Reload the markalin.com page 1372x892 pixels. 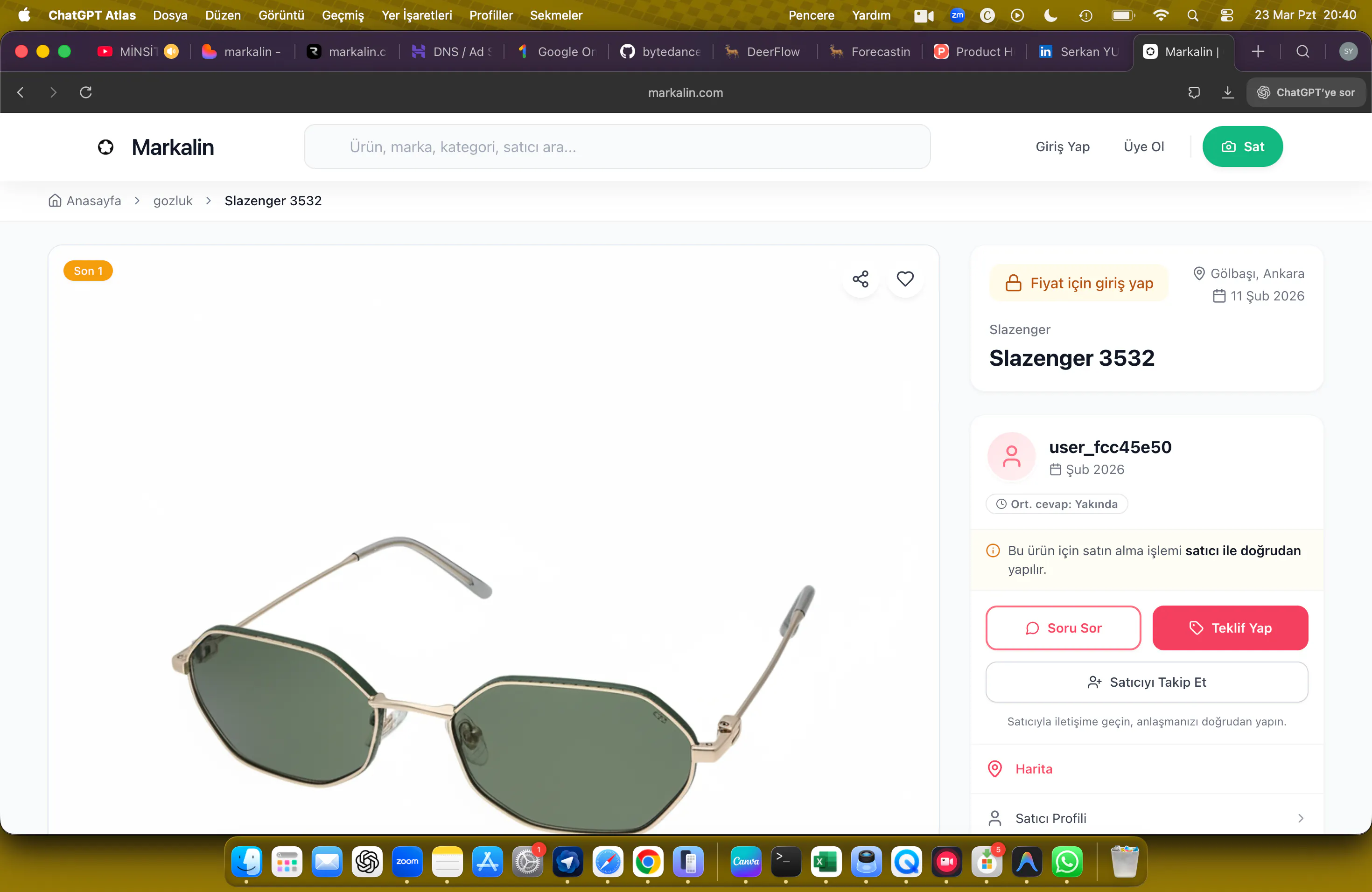pos(86,92)
